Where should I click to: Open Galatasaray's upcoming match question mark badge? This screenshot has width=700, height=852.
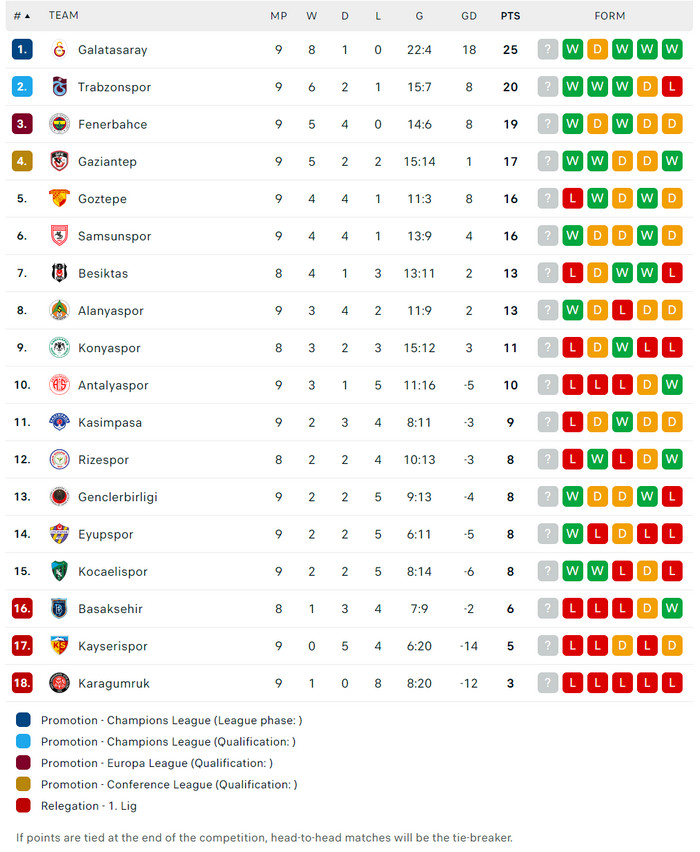(547, 50)
